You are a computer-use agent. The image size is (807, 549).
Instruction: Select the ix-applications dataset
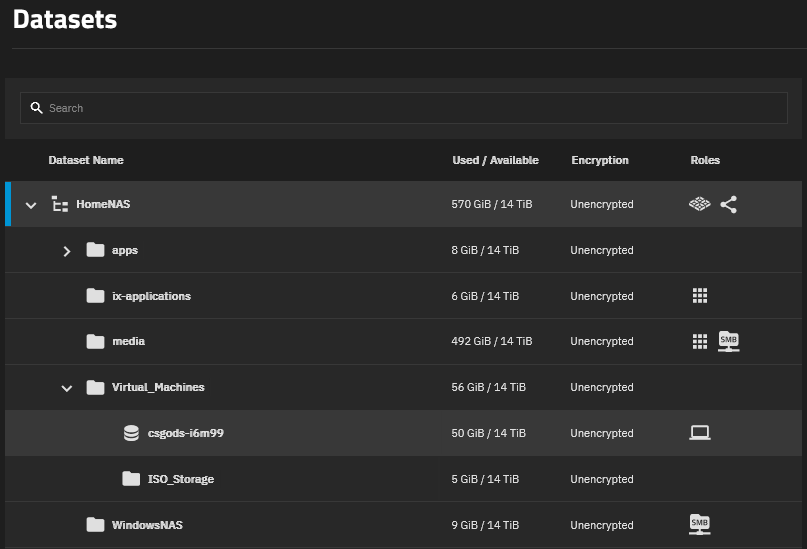(151, 296)
